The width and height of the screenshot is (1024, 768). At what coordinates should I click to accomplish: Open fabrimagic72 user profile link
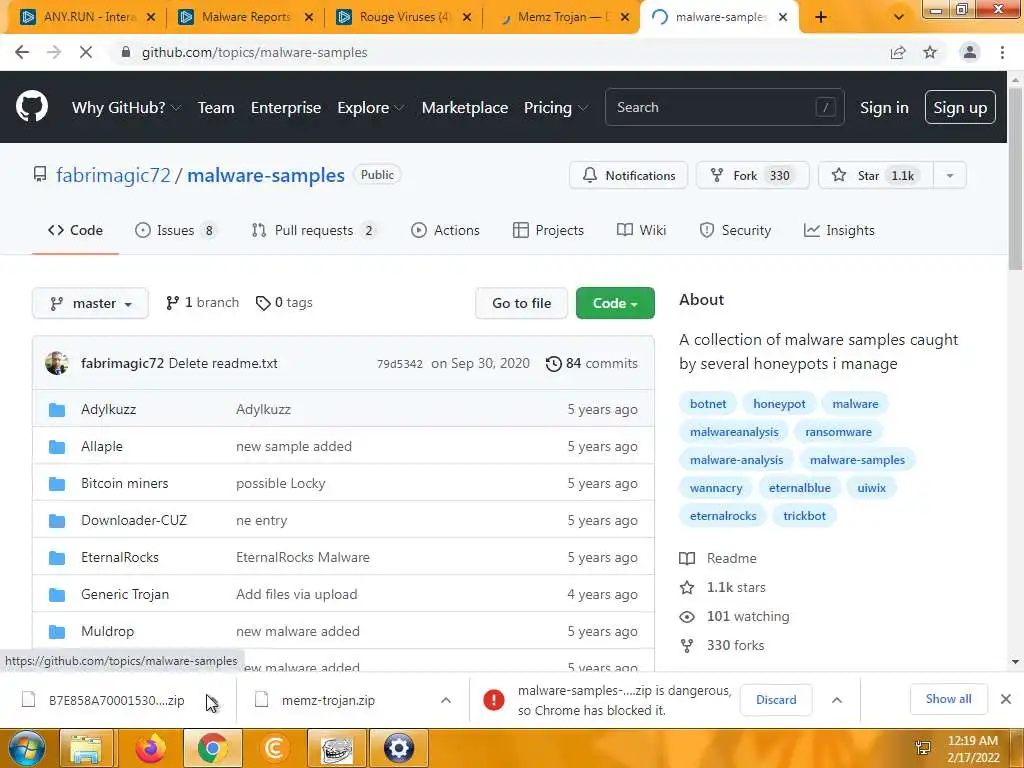(x=113, y=175)
